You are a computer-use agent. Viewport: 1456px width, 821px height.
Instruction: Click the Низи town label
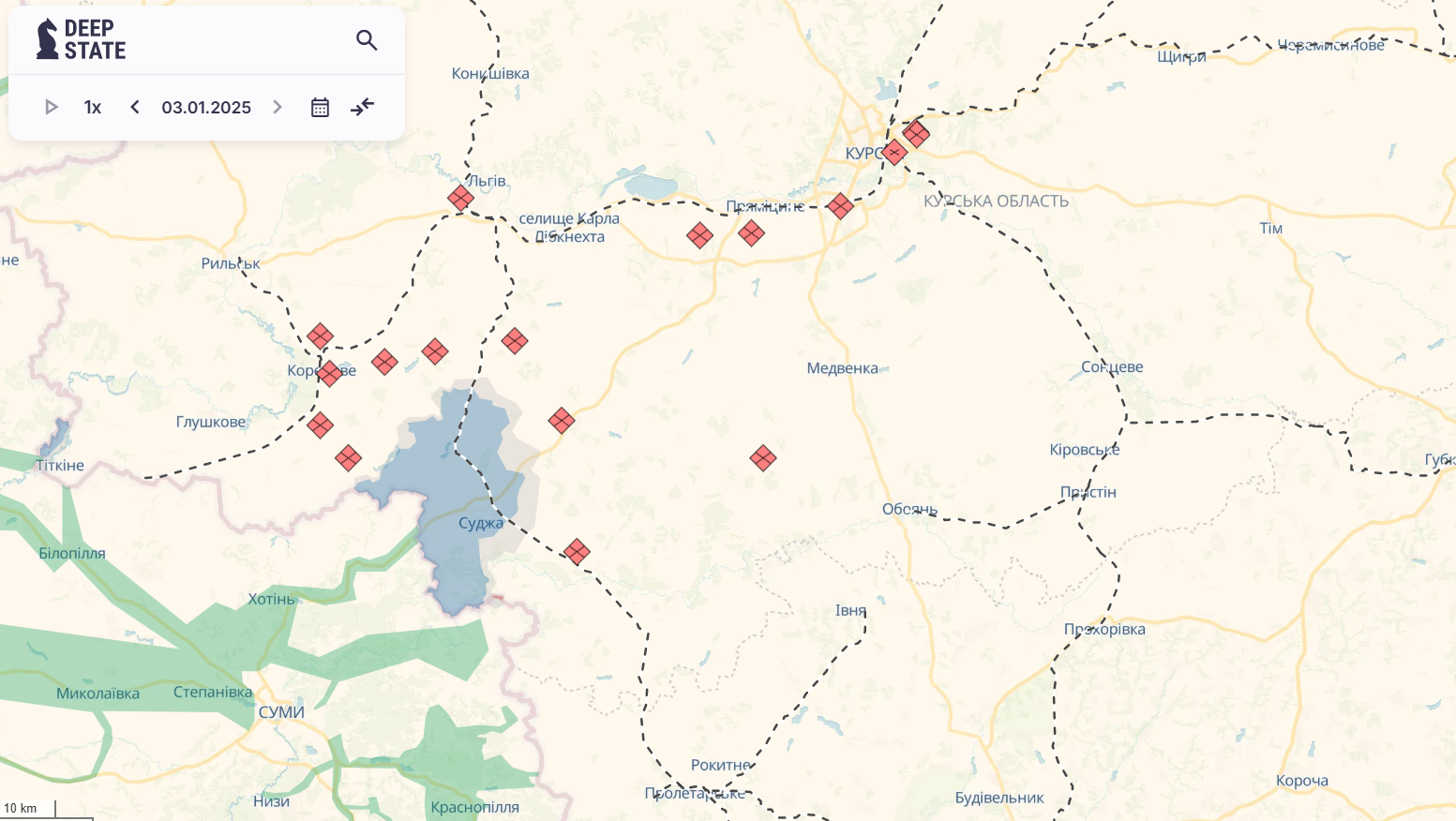pyautogui.click(x=271, y=800)
